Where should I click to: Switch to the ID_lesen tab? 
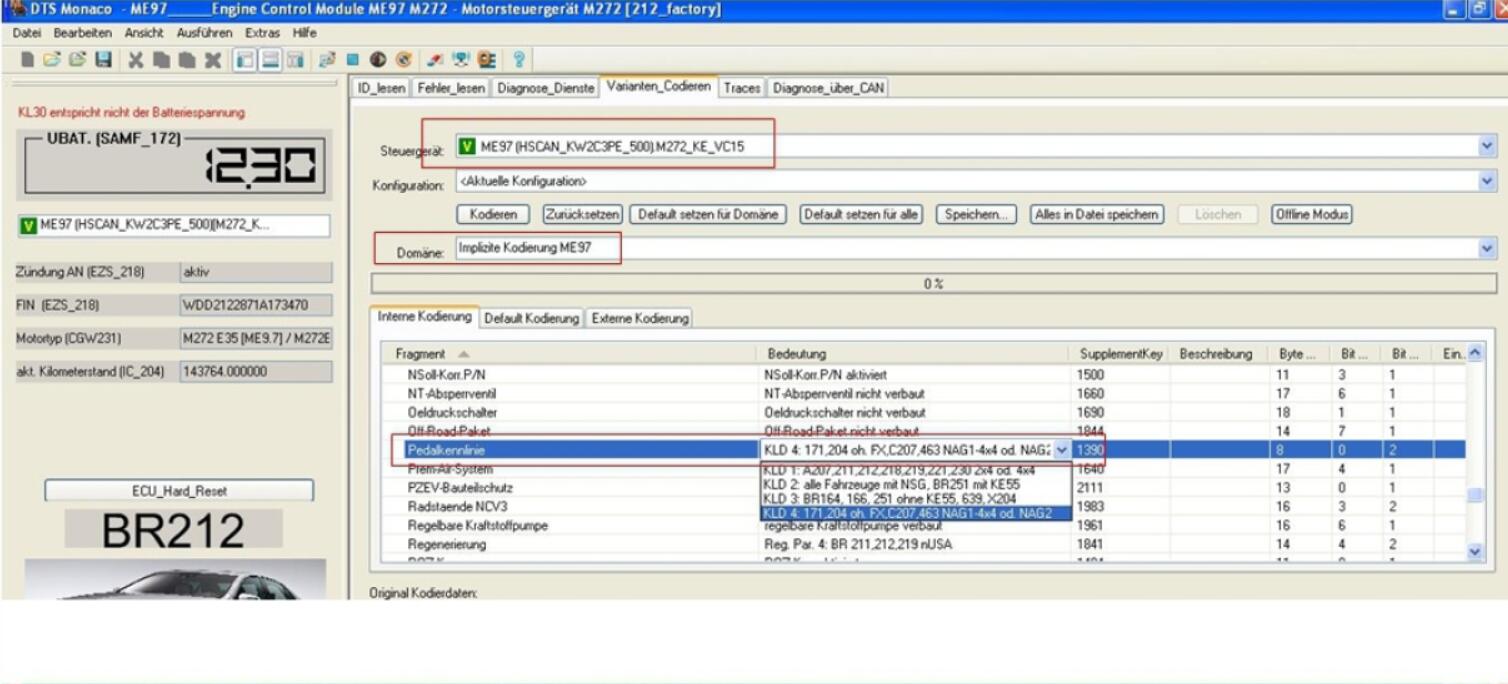(x=382, y=88)
